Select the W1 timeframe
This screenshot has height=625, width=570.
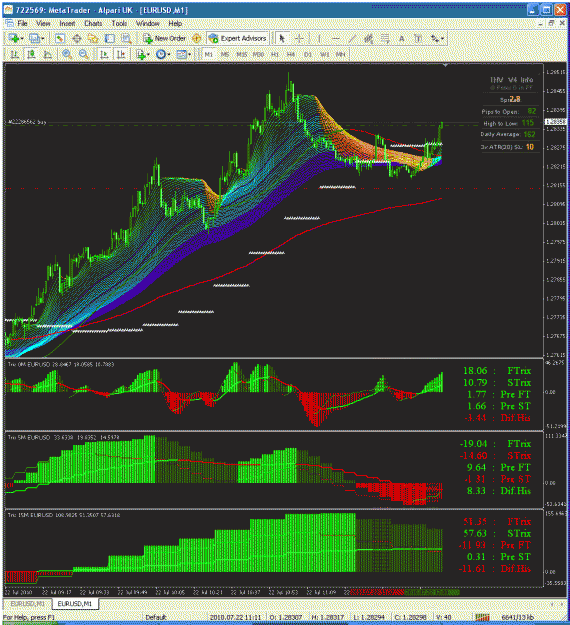pos(324,54)
